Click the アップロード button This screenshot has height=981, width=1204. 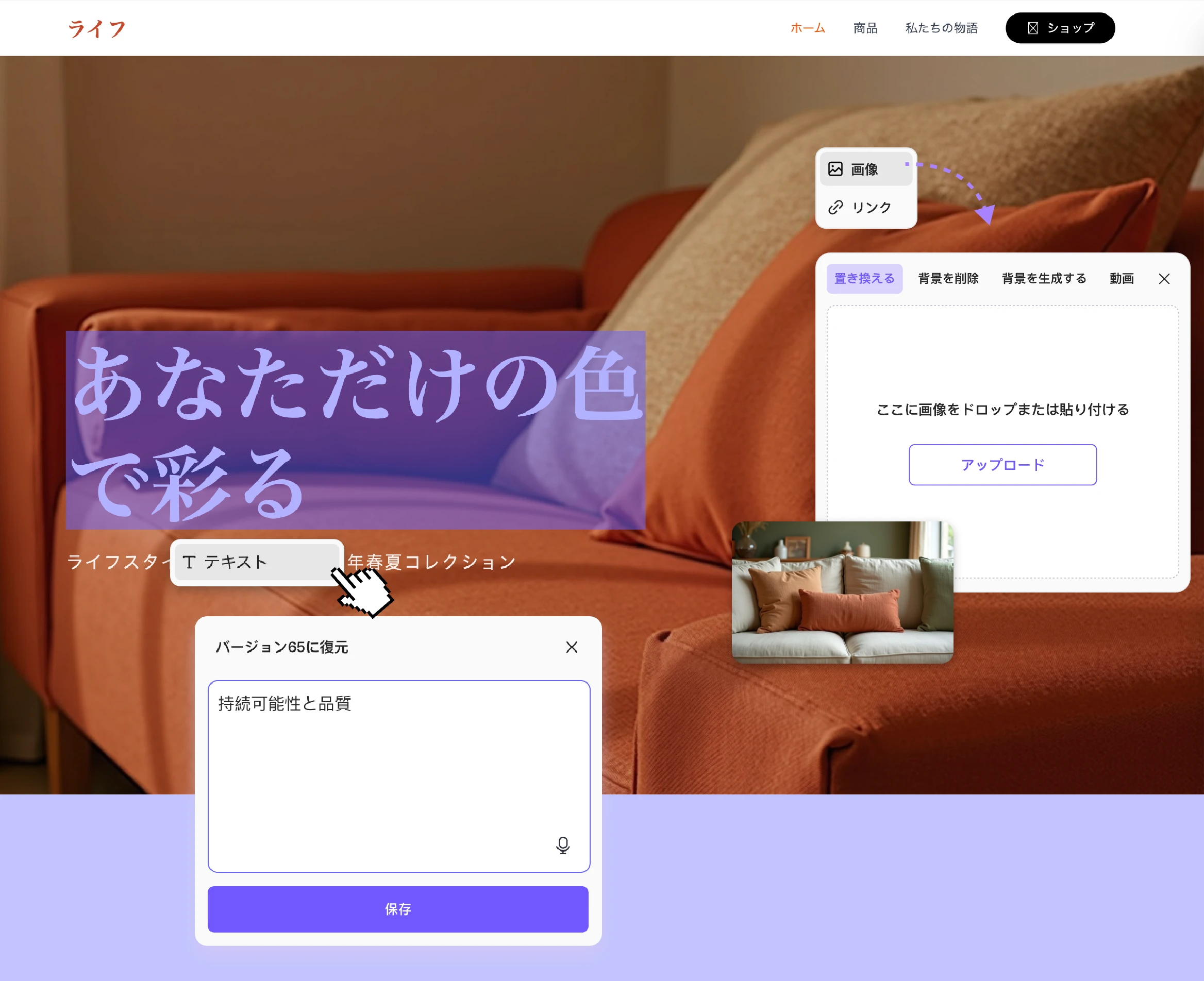pos(1002,465)
